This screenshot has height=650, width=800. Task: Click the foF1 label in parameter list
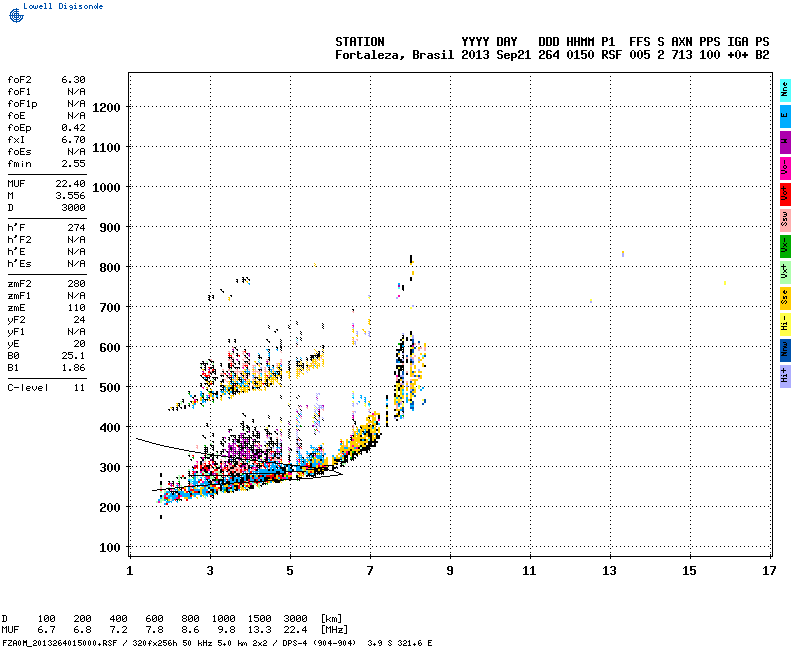(19, 92)
